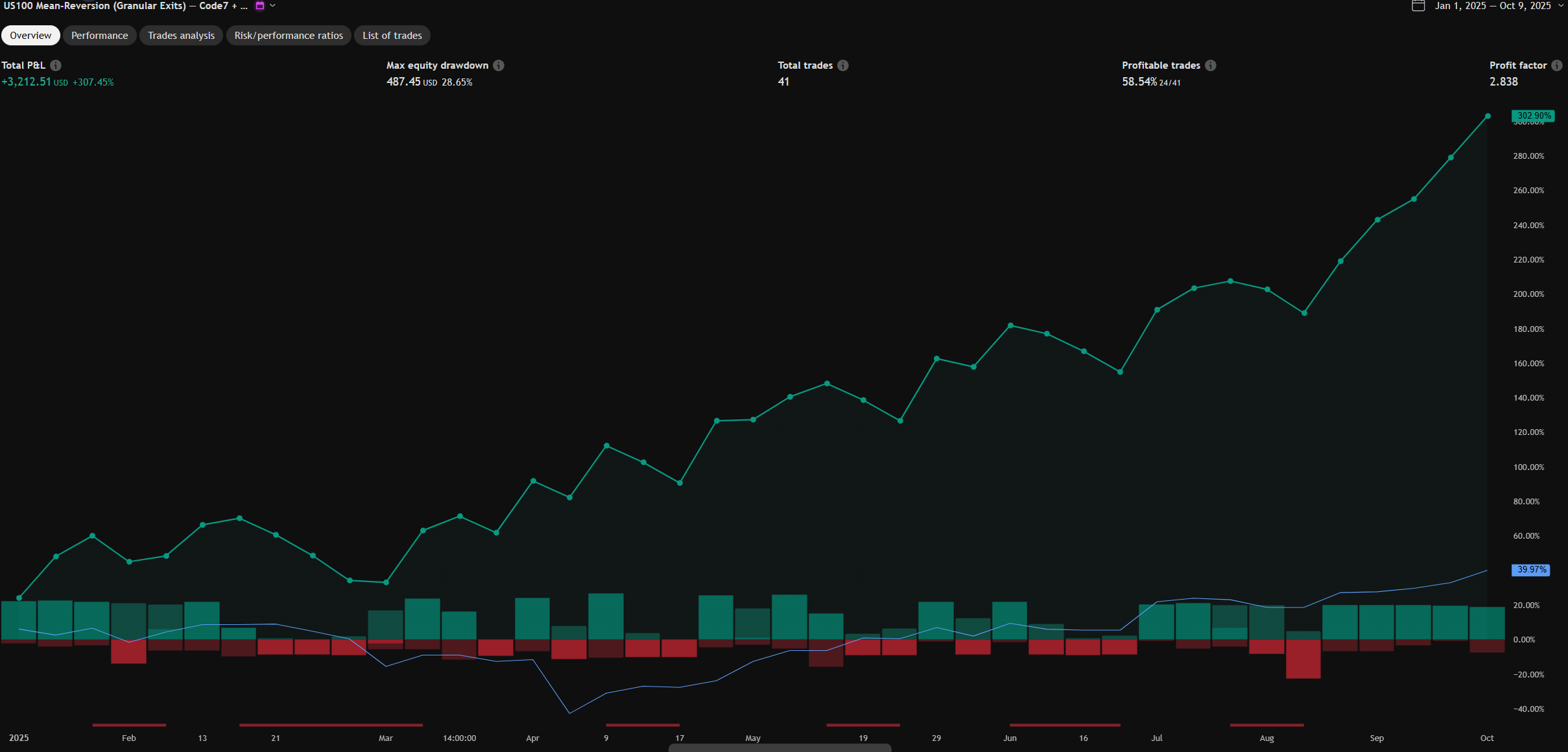Image resolution: width=1568 pixels, height=752 pixels.
Task: Click the purple calendar icon beside strategy title
Action: 260,6
